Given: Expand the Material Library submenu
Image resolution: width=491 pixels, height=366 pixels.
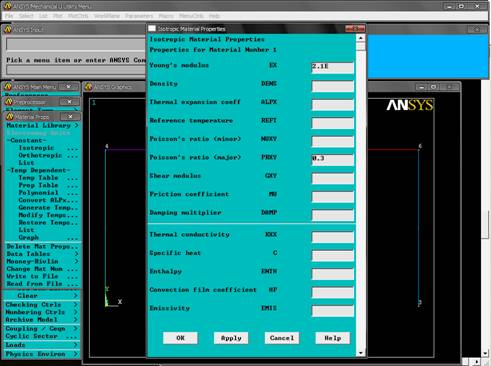Looking at the screenshot, I should (42, 125).
